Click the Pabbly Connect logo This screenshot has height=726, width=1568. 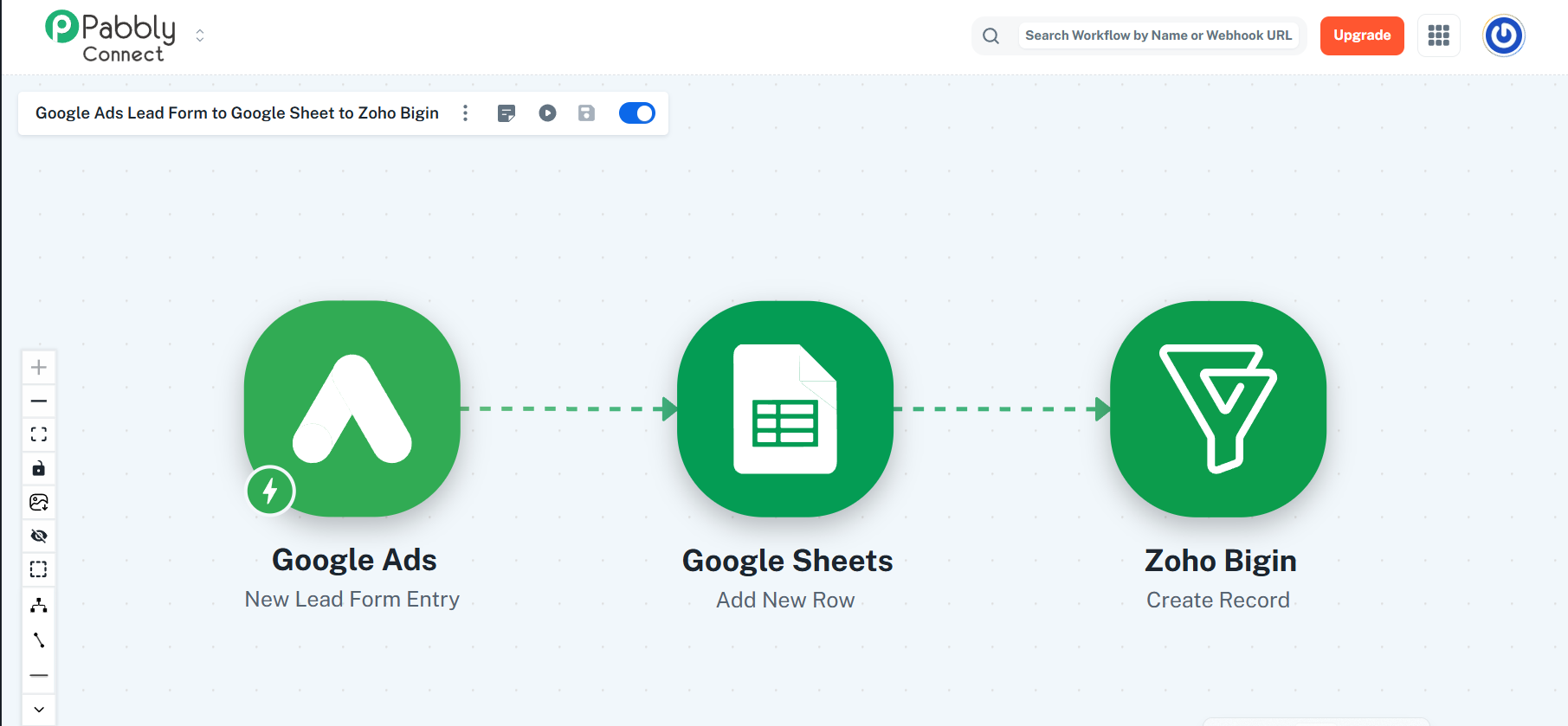110,36
